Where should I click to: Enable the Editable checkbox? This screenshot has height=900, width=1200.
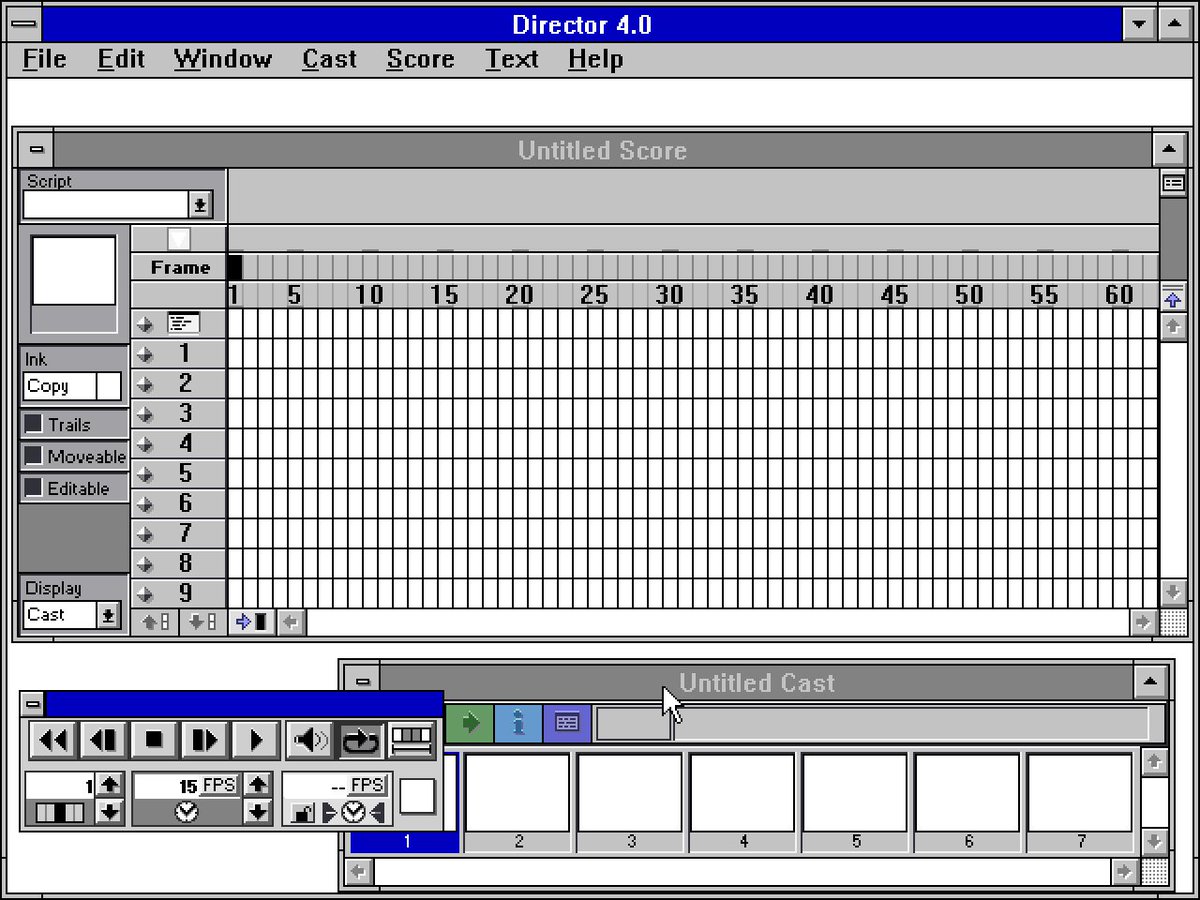coord(33,488)
